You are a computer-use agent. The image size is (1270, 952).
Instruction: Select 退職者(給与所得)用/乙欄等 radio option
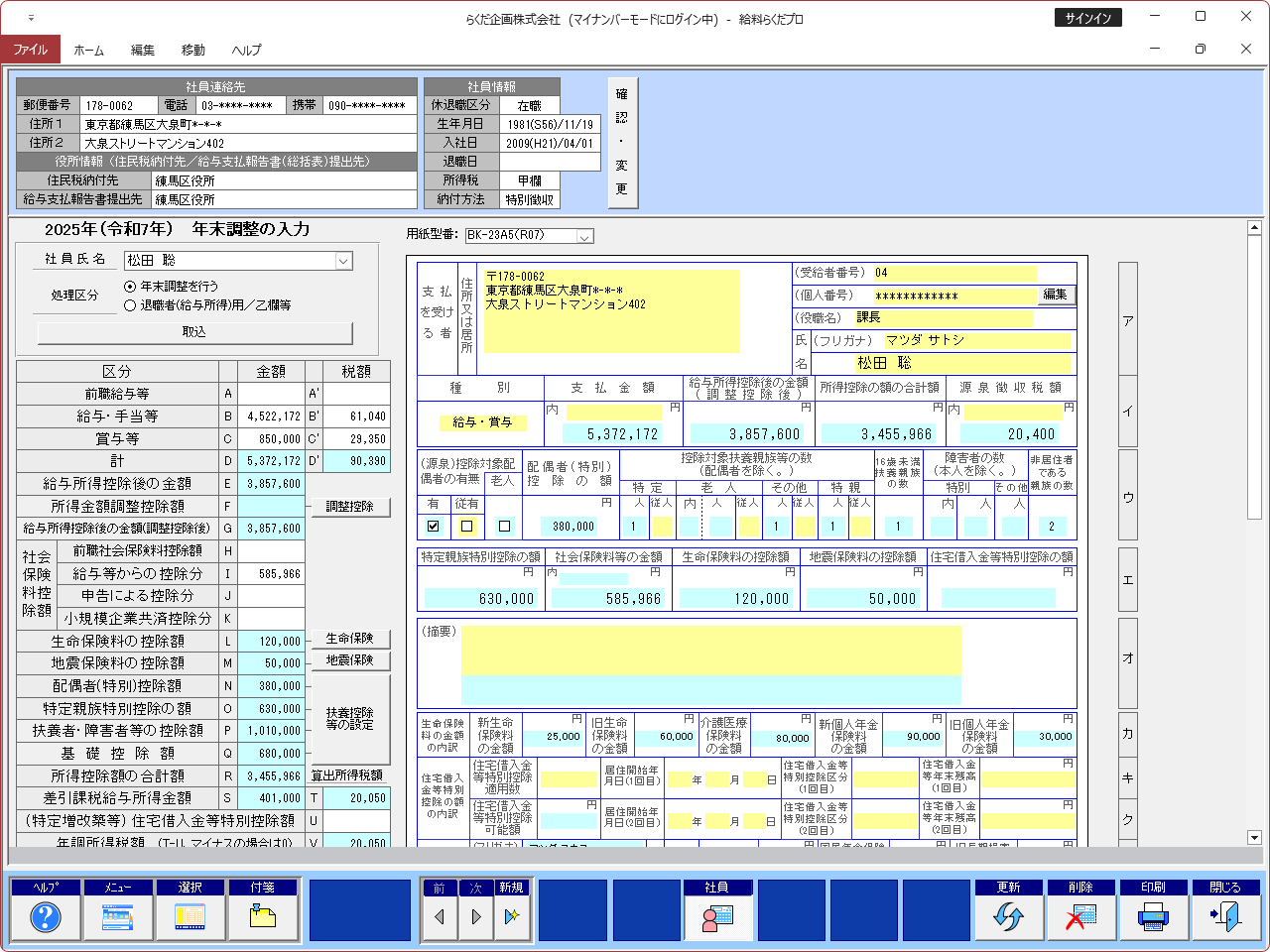(130, 305)
